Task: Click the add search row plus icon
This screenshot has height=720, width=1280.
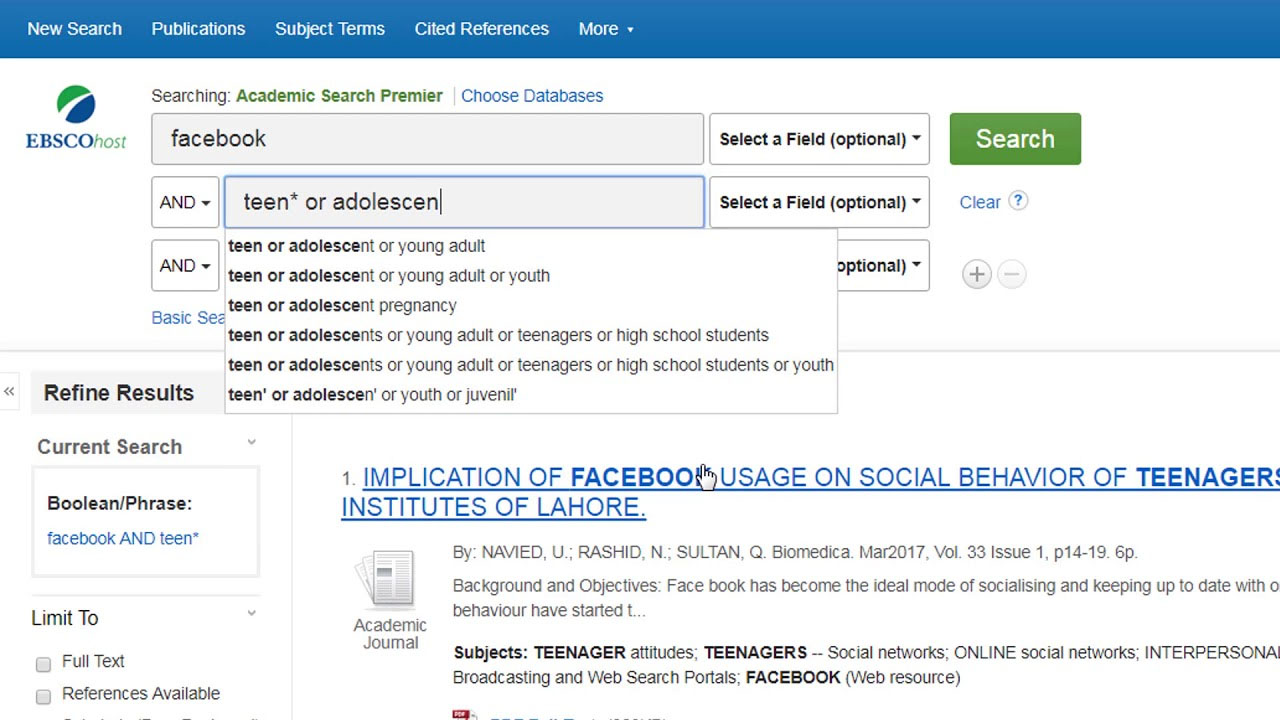Action: click(976, 274)
